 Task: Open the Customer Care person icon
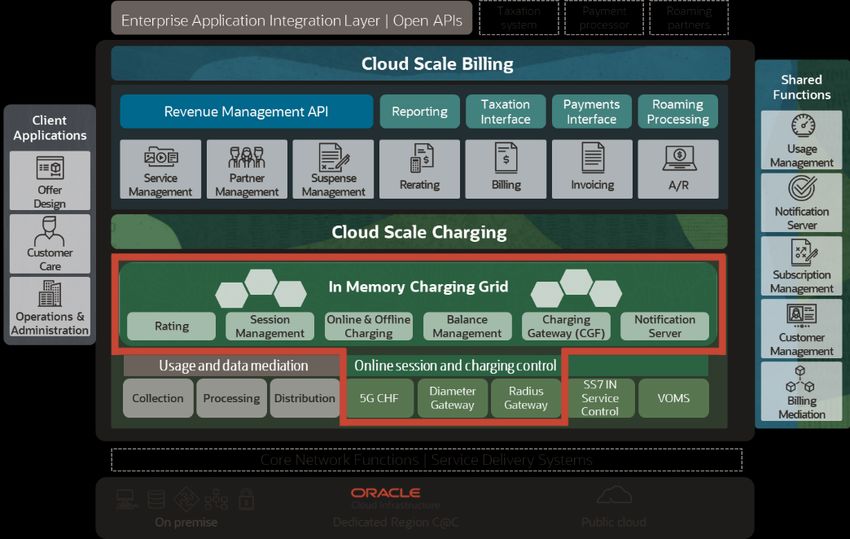click(49, 231)
